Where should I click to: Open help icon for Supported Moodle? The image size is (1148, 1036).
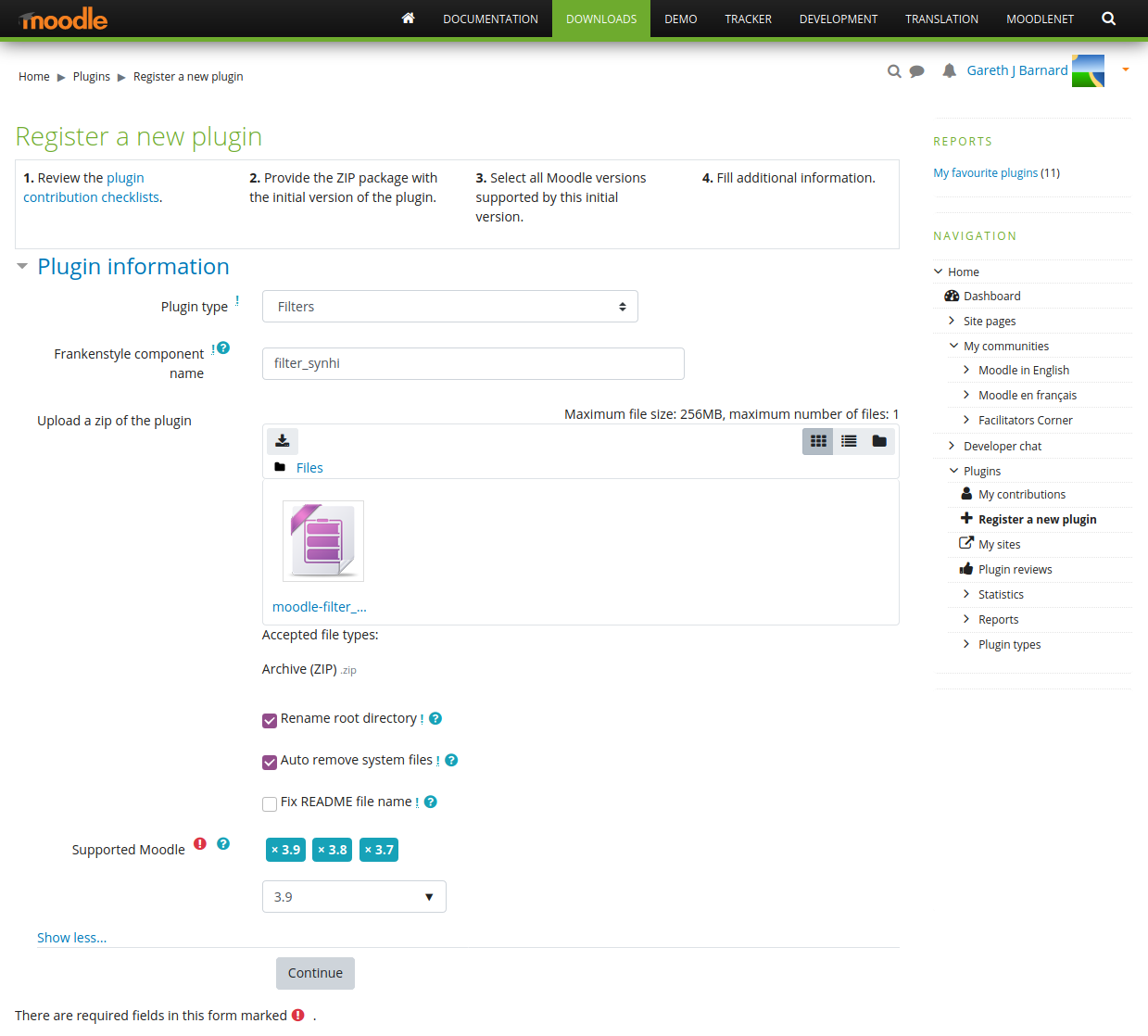pyautogui.click(x=223, y=843)
